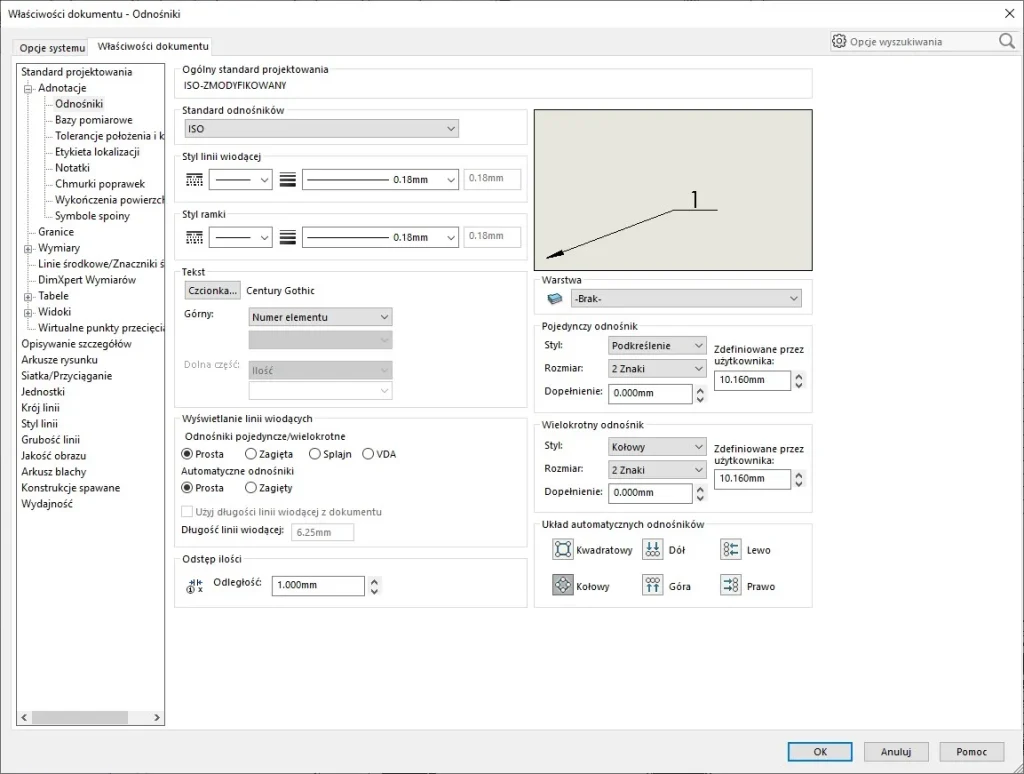Click stacked balloon user-defined 10.160mm field
The height and width of the screenshot is (774, 1024).
pos(752,479)
